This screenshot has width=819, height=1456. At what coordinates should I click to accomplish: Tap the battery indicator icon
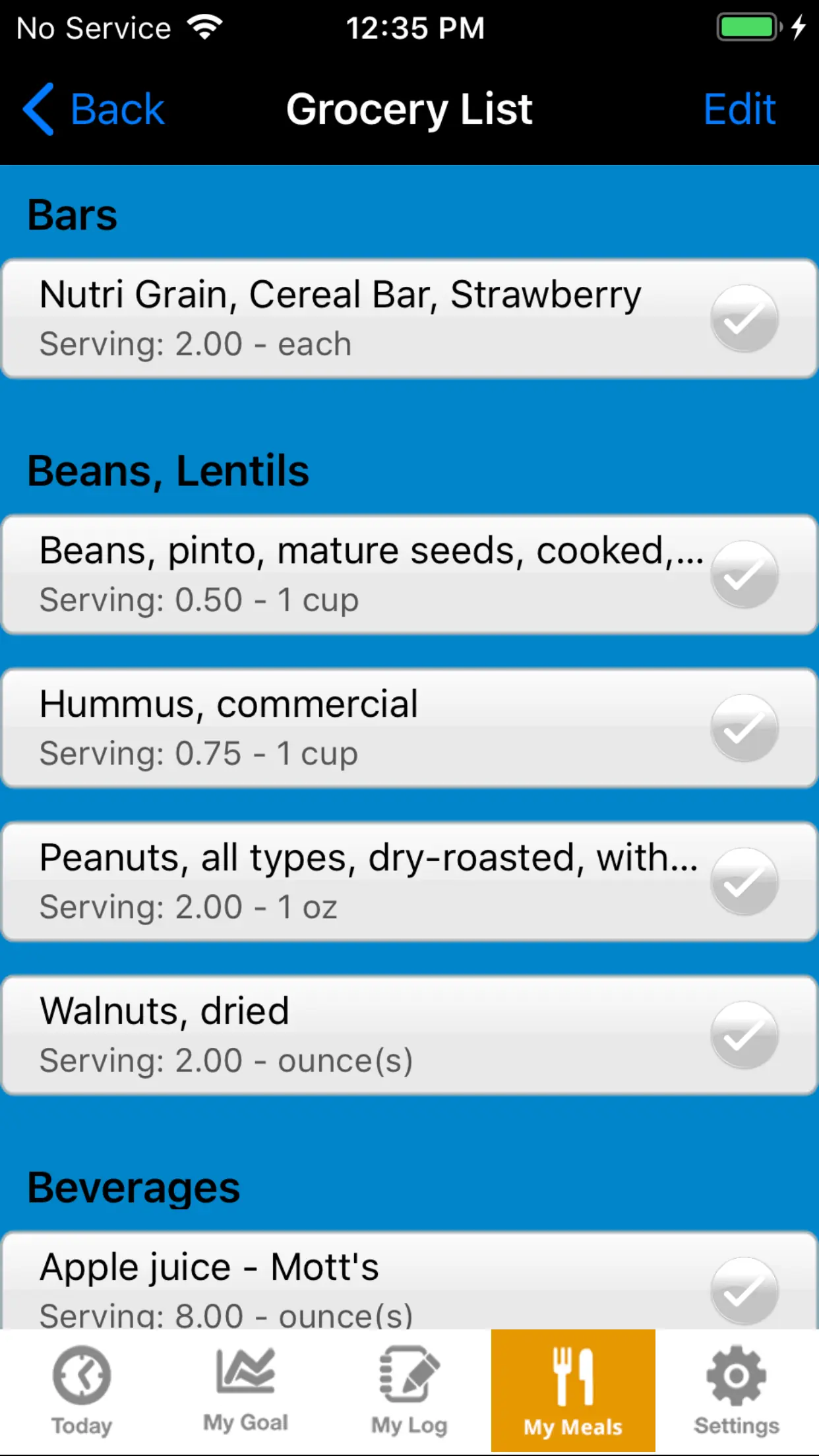[748, 28]
